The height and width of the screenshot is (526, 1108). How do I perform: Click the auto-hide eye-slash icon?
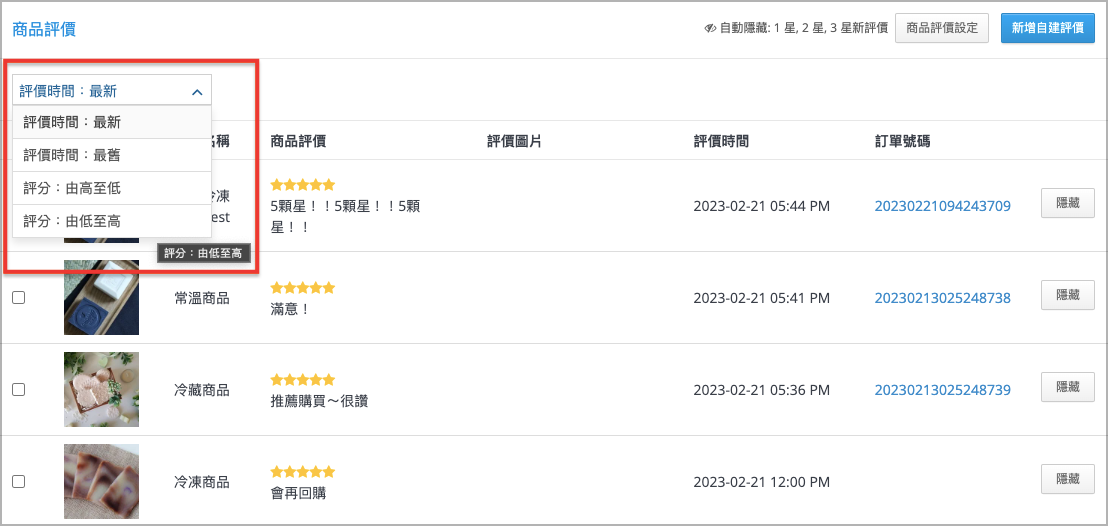tap(711, 28)
